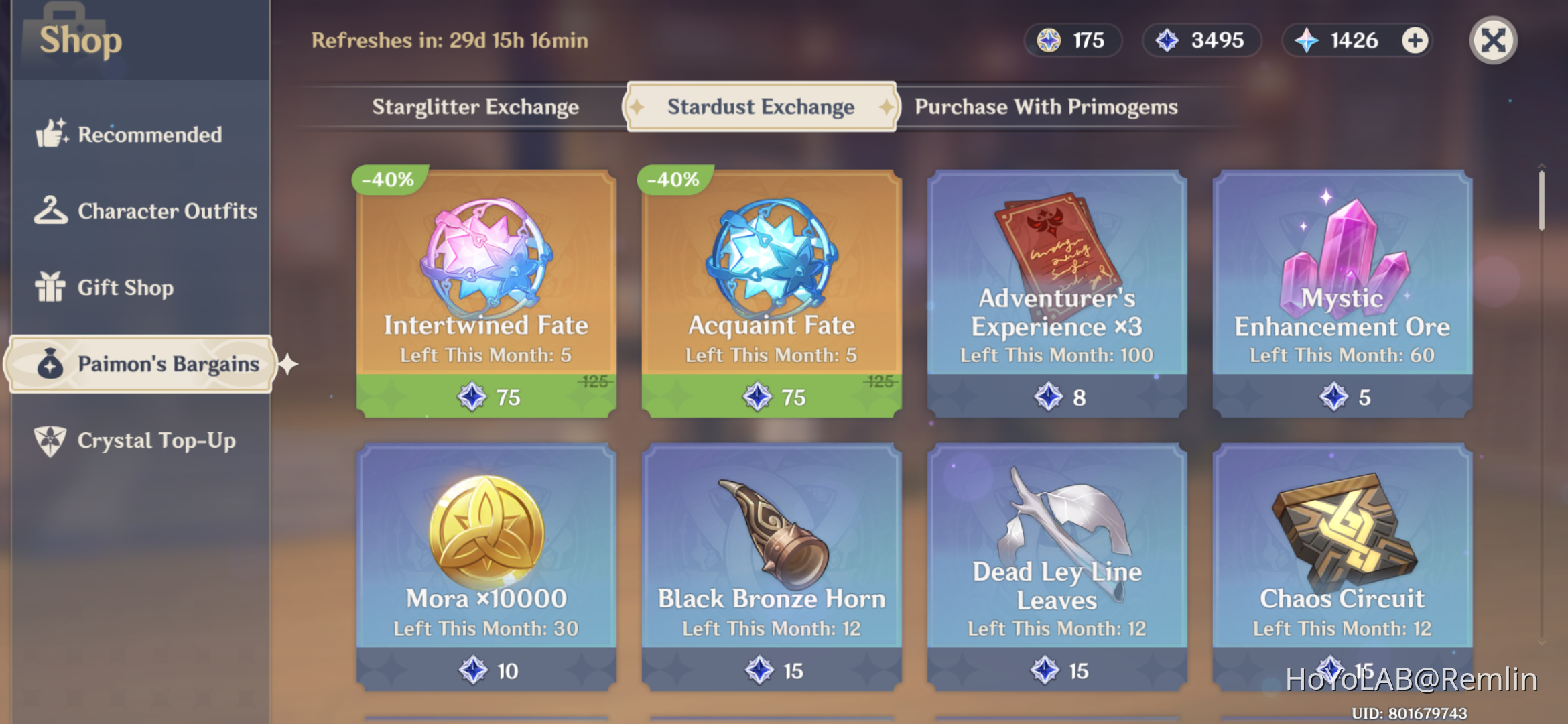Open Purchase With Primogems tab
The image size is (1568, 724).
(x=1046, y=107)
